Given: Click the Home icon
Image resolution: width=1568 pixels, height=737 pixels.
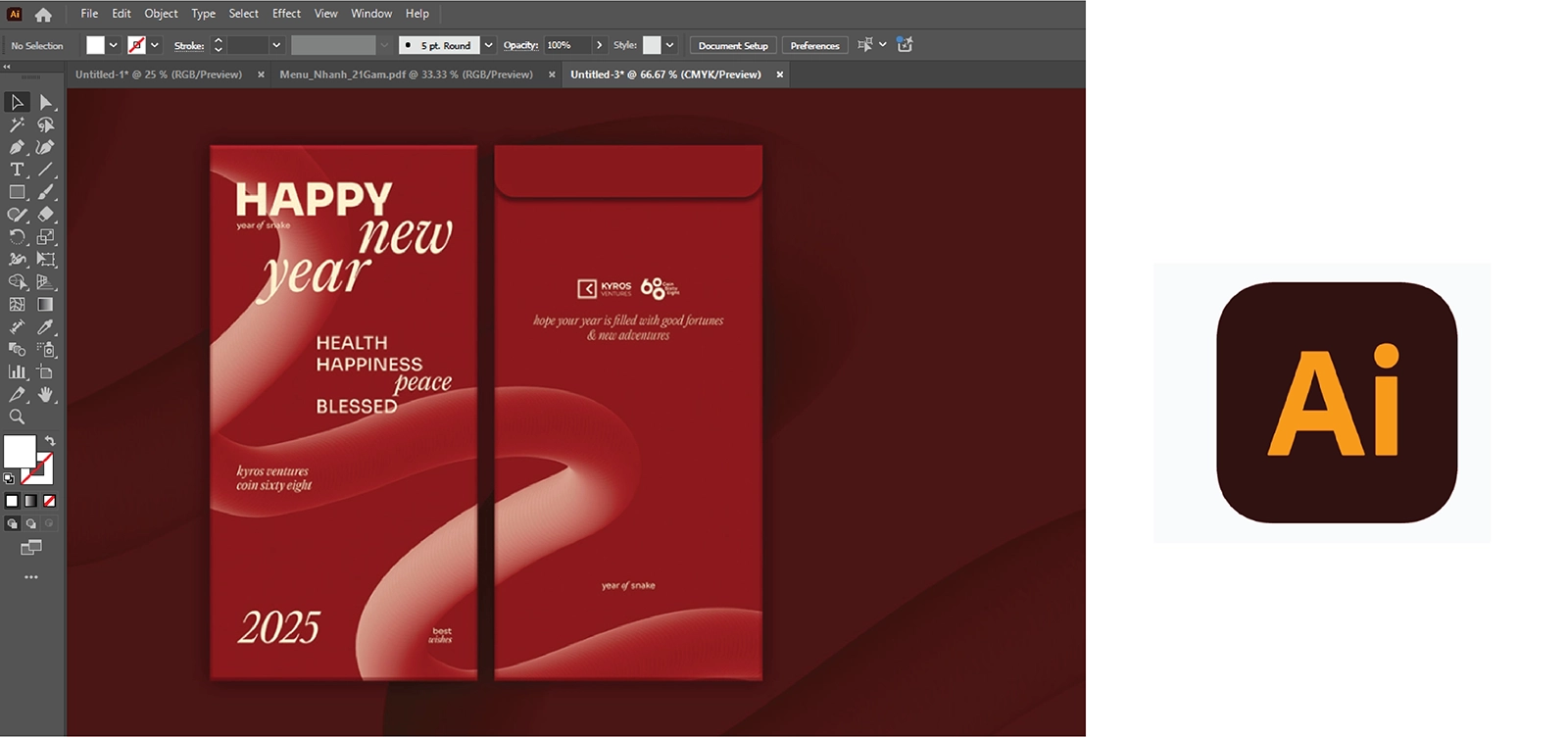Looking at the screenshot, I should pyautogui.click(x=43, y=15).
